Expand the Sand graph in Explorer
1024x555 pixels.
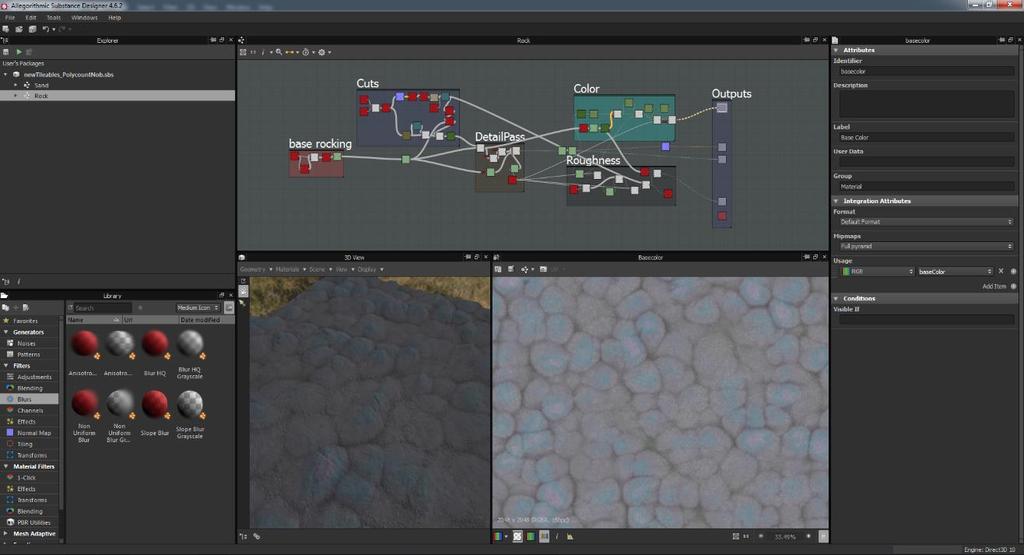16,85
